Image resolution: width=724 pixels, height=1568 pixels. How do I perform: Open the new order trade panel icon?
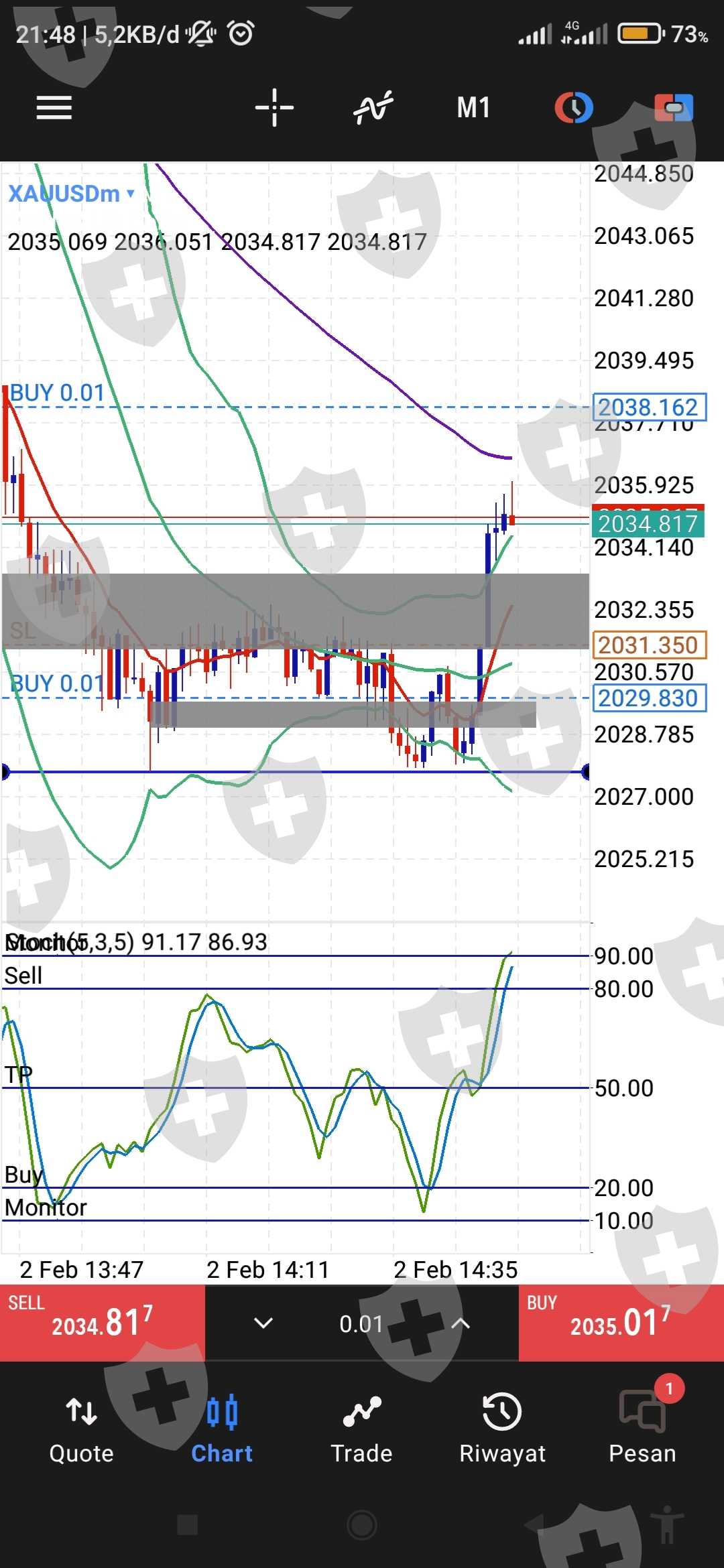tap(674, 107)
